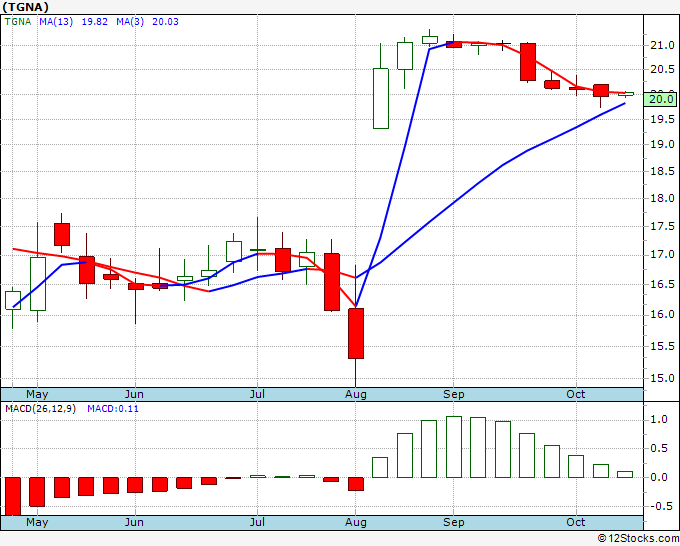Click the last small green MACD bar in October
The image size is (680, 546).
click(x=625, y=474)
